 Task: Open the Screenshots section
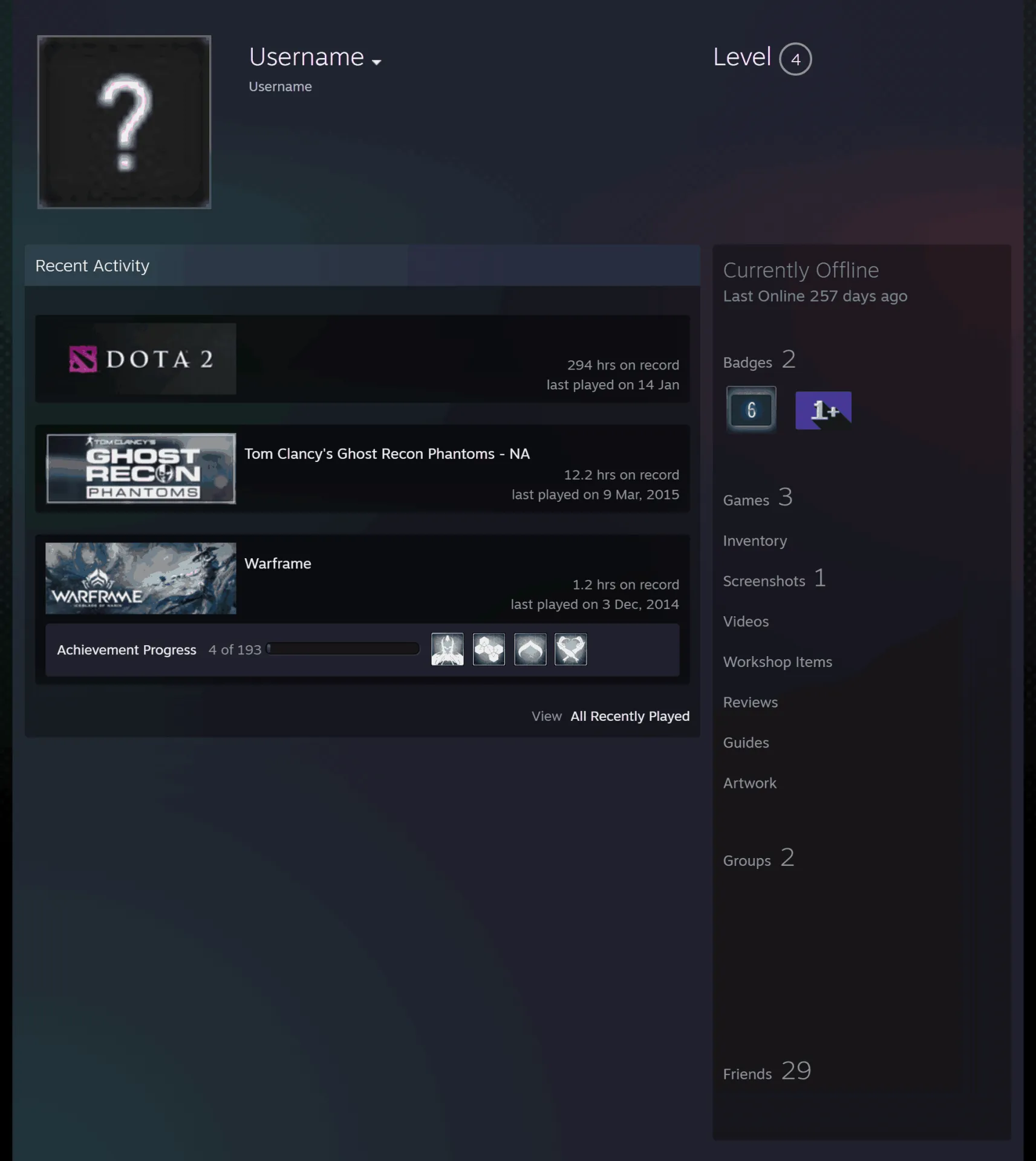click(764, 581)
